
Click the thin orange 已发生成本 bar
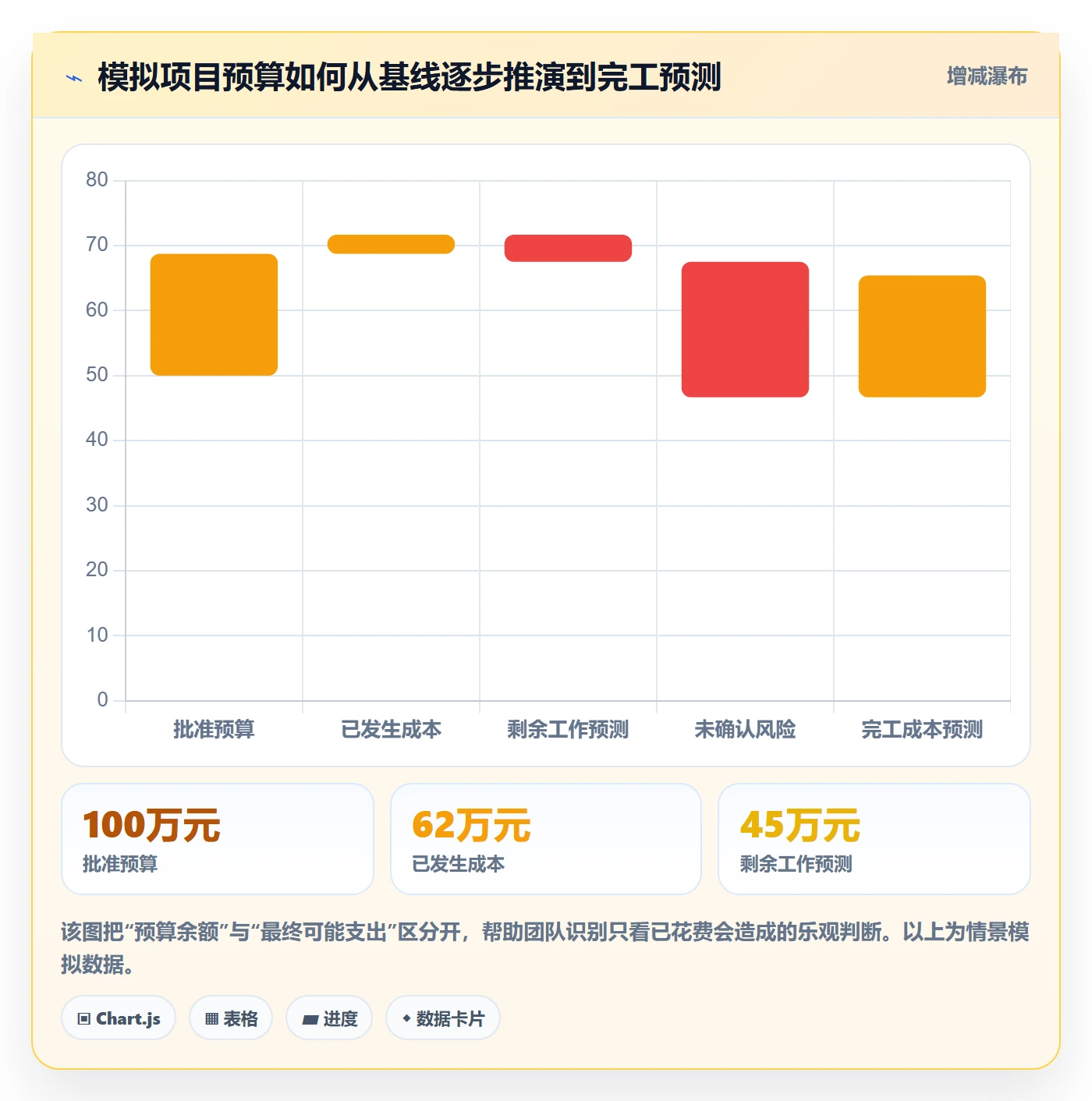[391, 244]
